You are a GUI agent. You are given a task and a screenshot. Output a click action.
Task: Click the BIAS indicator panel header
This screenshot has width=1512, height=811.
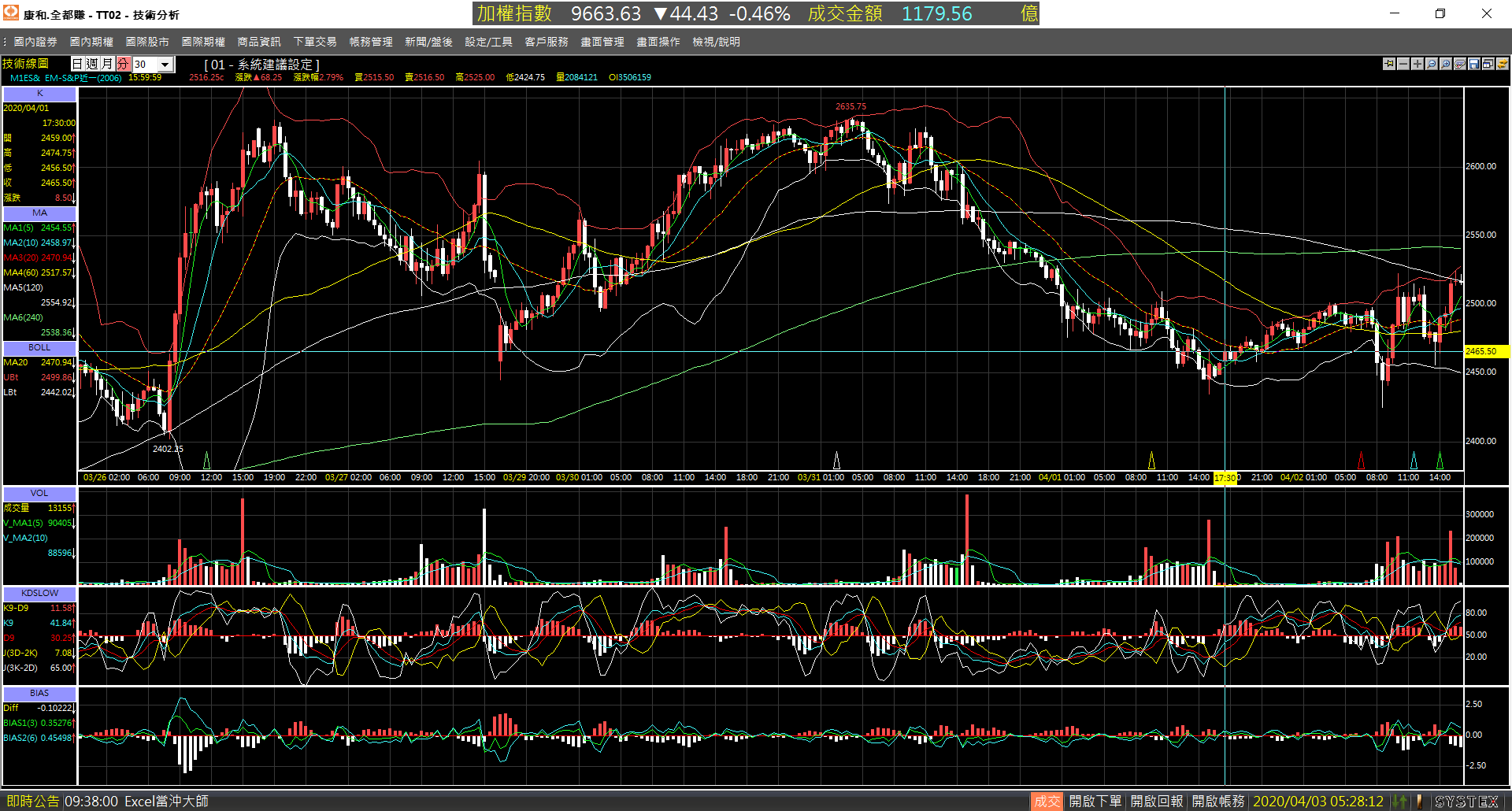click(x=39, y=694)
